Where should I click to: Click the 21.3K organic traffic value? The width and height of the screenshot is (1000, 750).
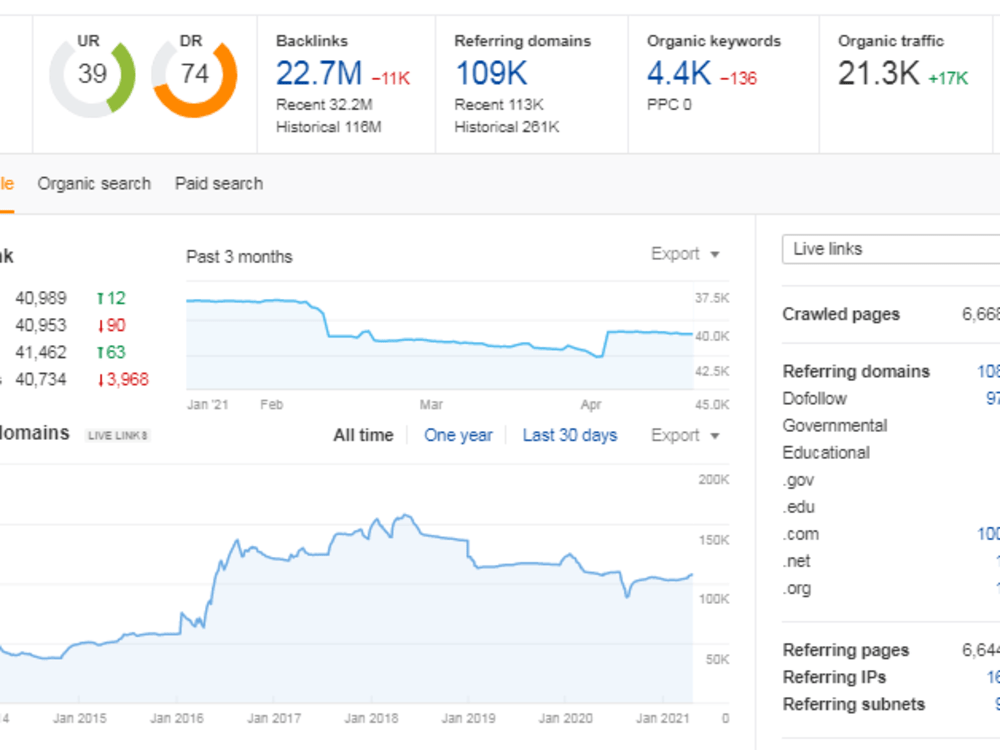click(878, 73)
